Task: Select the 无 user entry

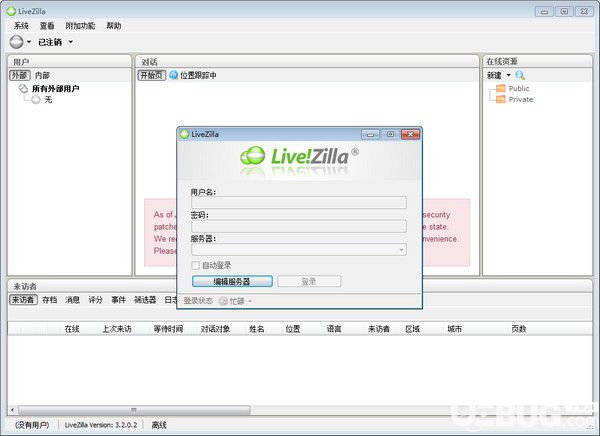Action: 48,100
